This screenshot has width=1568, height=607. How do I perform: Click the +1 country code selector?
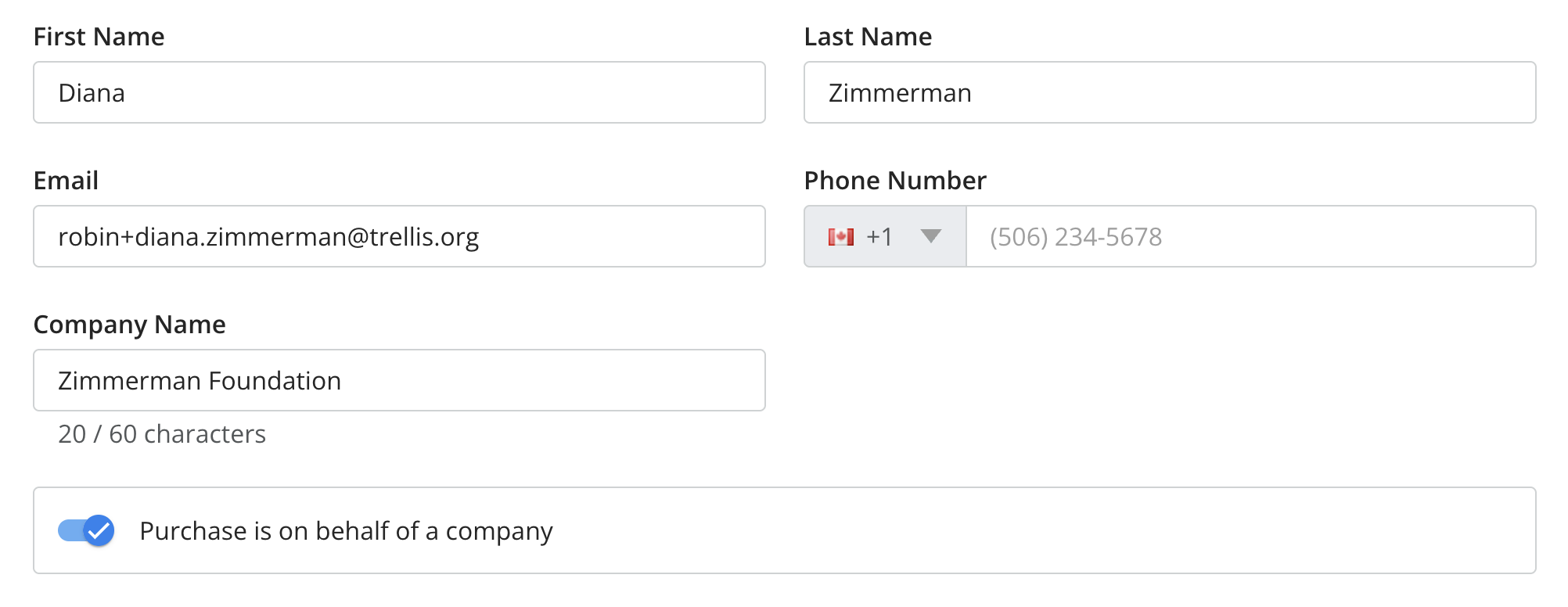[879, 237]
